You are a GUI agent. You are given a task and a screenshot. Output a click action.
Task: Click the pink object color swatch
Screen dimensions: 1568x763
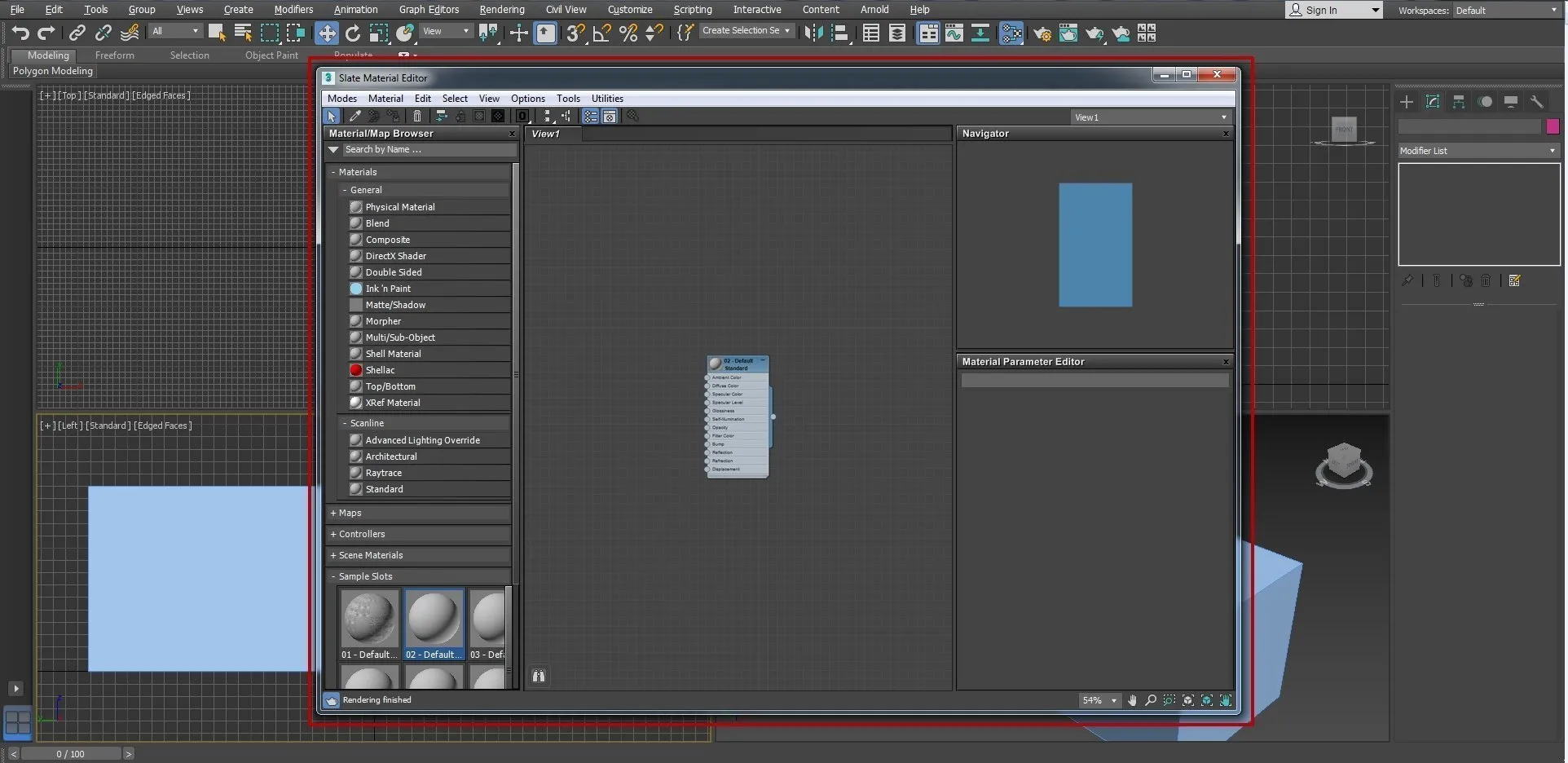1553,126
